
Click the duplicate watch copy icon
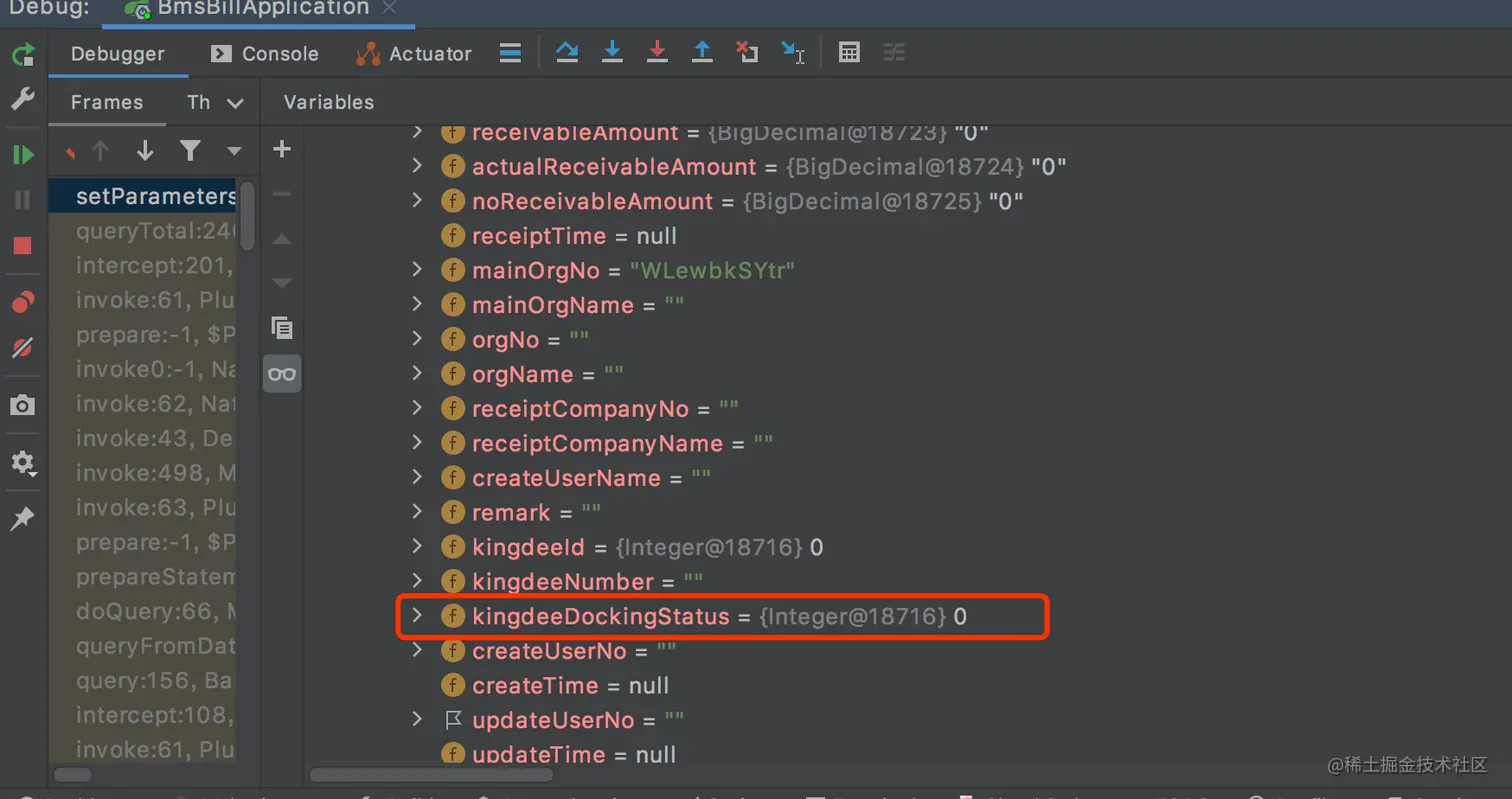pos(282,327)
